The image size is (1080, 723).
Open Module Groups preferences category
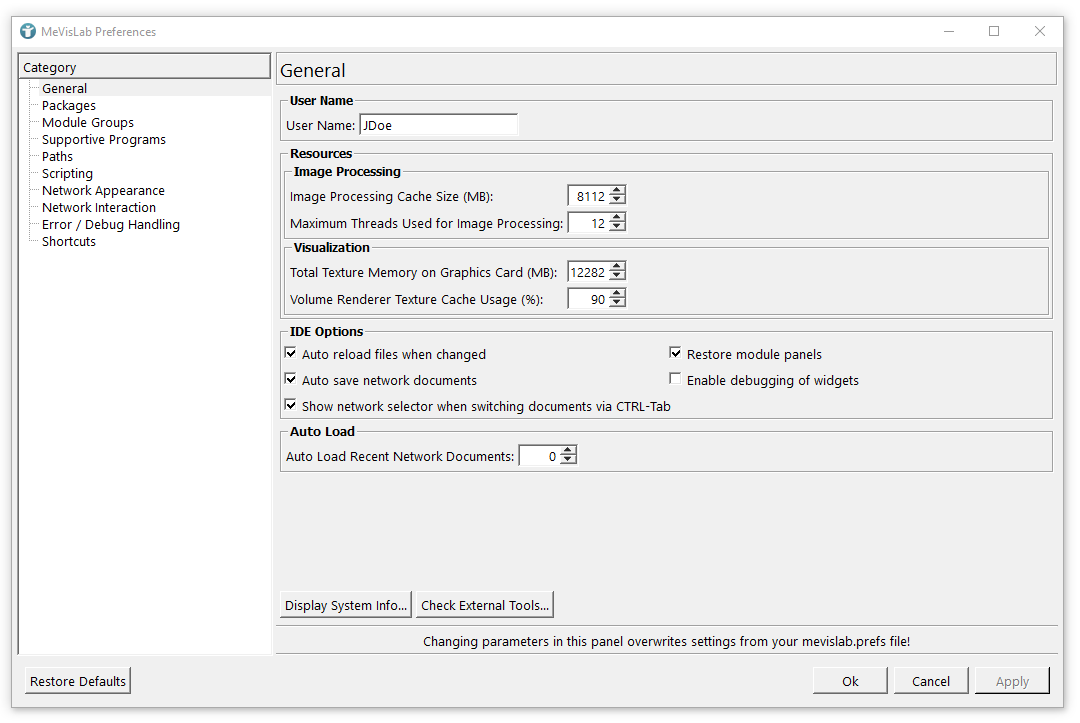(88, 123)
